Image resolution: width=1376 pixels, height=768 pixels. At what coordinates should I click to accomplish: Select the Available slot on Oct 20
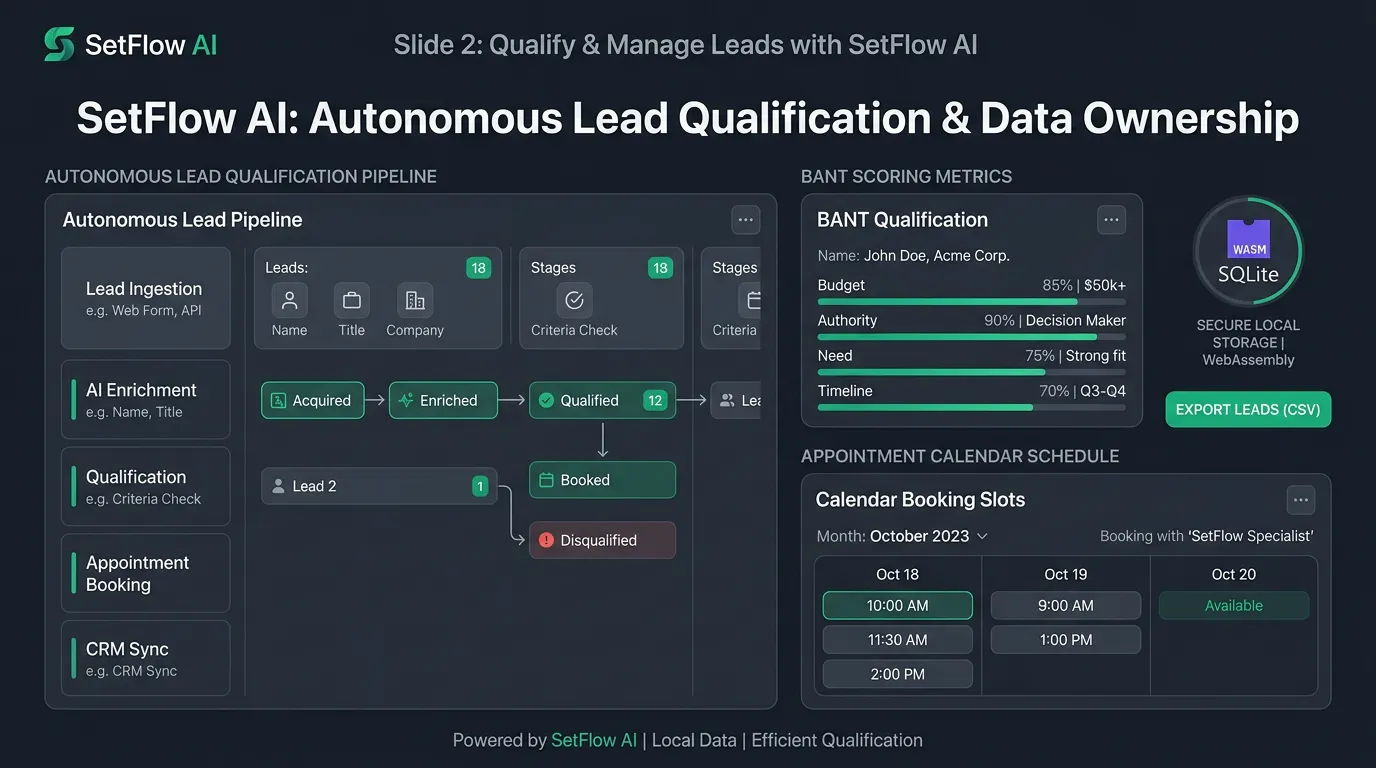pyautogui.click(x=1233, y=605)
